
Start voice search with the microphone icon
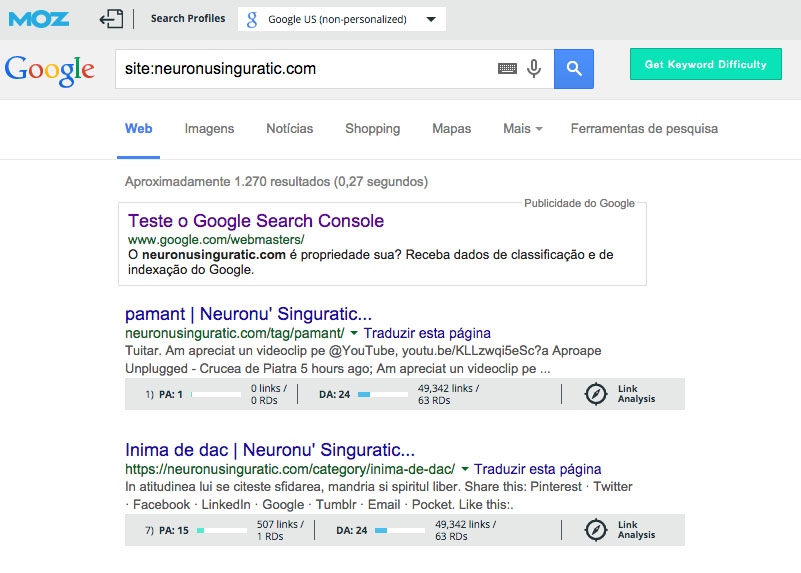point(534,68)
